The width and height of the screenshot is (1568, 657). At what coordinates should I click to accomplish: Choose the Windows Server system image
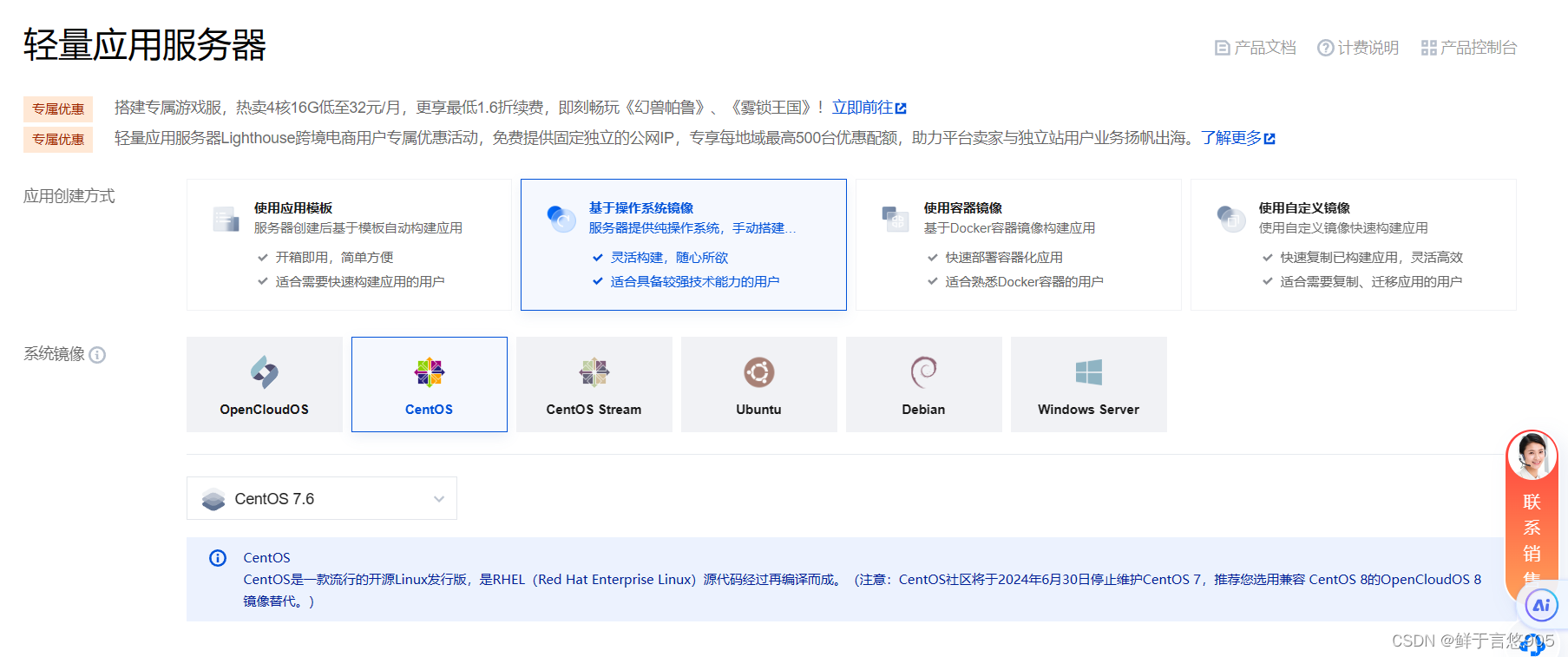click(1089, 384)
